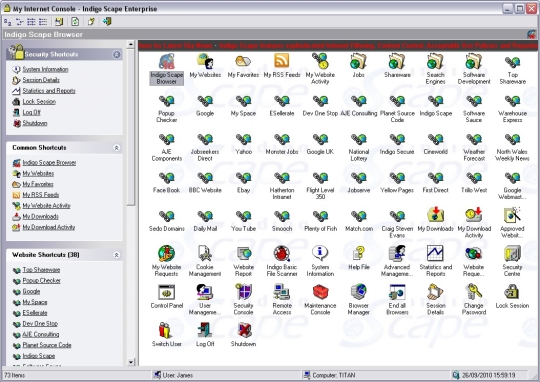Click the first view-mode toolbar icon
The height and width of the screenshot is (382, 540).
tap(8, 22)
